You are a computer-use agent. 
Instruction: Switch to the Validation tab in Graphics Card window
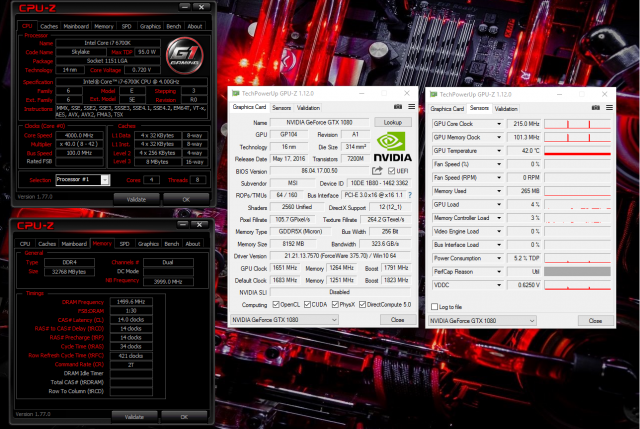point(309,107)
